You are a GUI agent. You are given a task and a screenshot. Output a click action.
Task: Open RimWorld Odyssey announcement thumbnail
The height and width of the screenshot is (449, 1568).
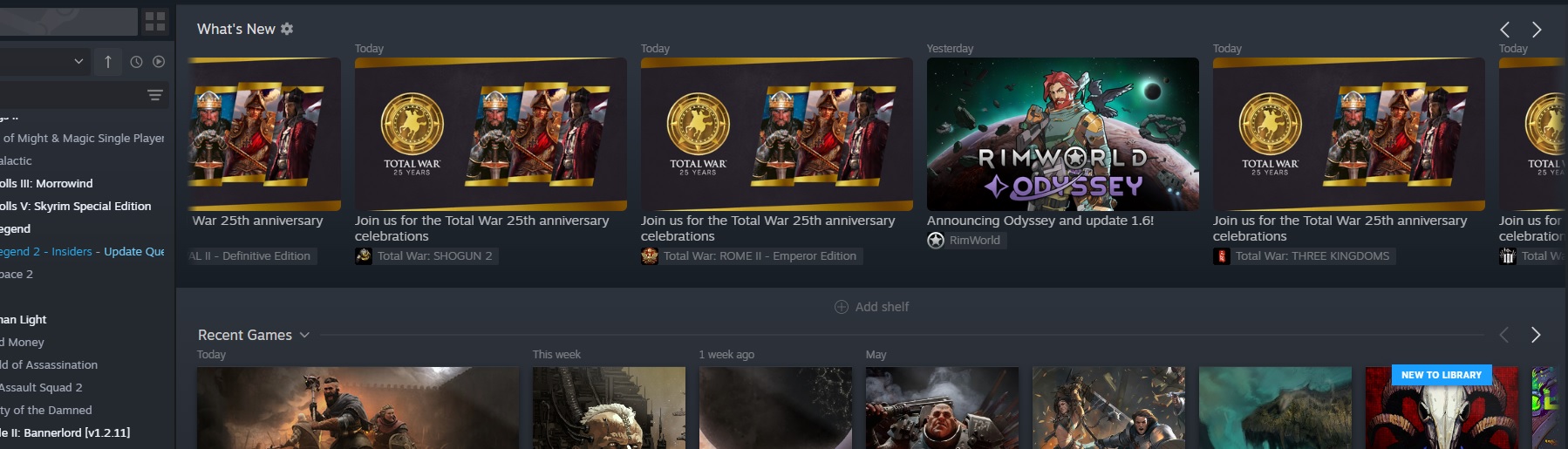pos(1062,134)
